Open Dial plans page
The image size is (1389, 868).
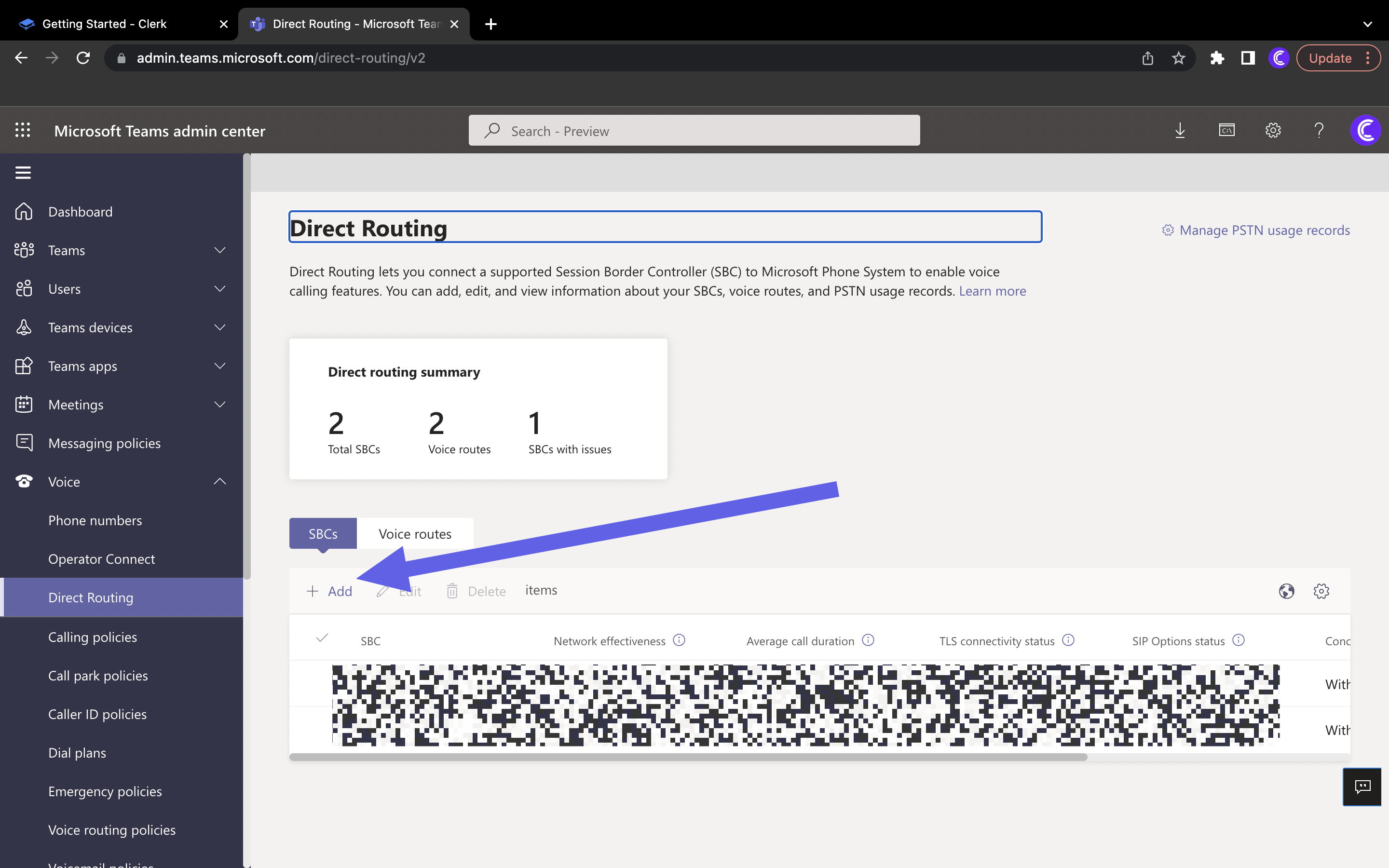77,752
